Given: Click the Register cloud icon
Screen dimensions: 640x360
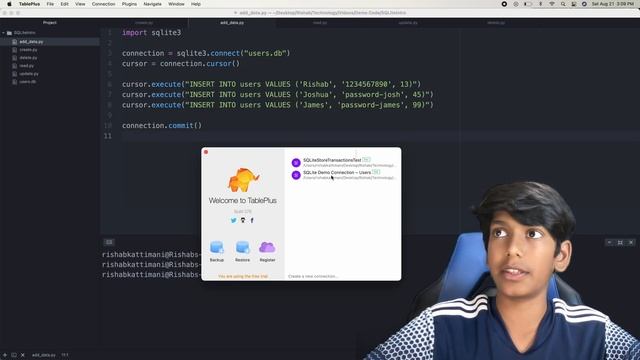Looking at the screenshot, I should click(267, 247).
